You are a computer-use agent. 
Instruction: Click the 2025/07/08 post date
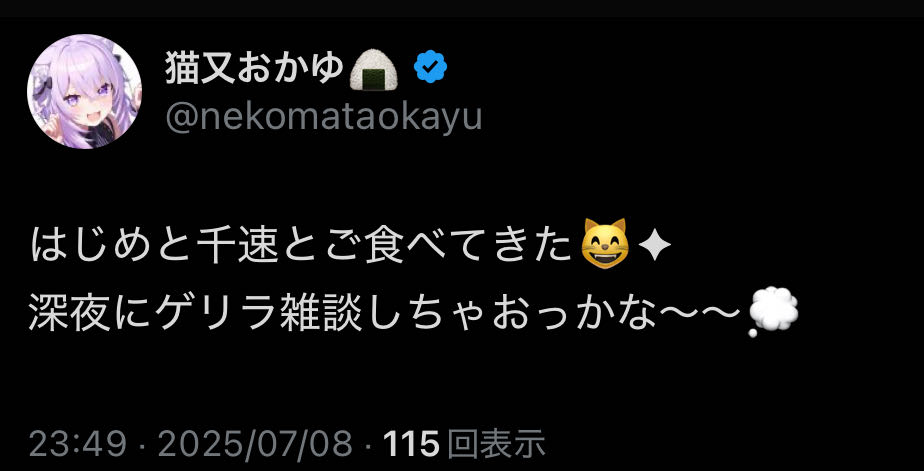pos(255,443)
